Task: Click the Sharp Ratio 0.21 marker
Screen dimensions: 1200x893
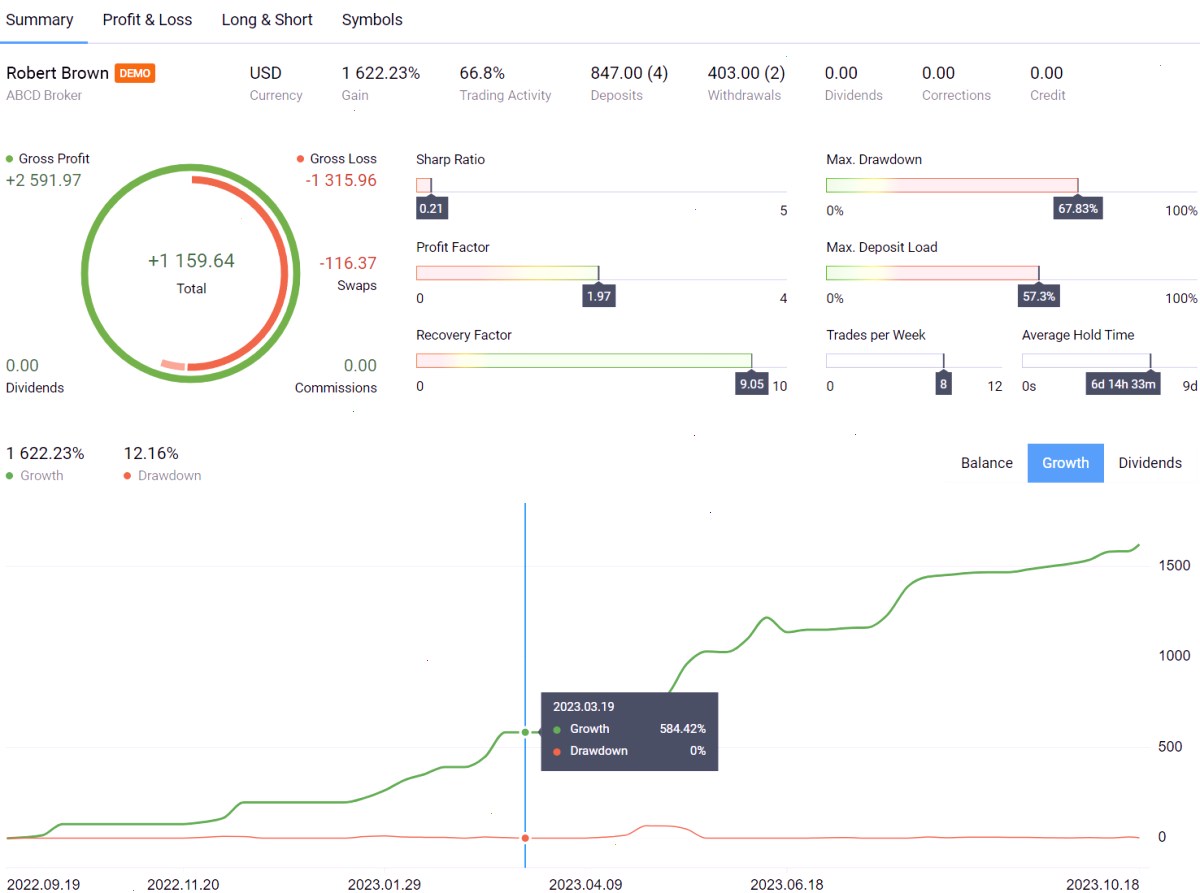Action: pos(432,208)
